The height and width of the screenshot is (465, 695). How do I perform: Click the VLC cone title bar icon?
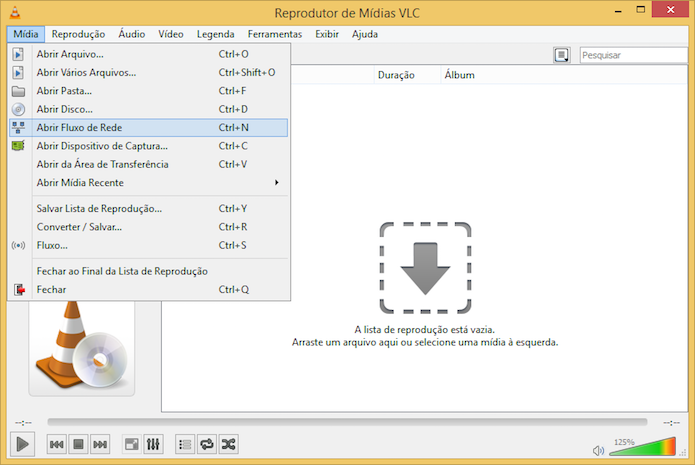[x=15, y=12]
